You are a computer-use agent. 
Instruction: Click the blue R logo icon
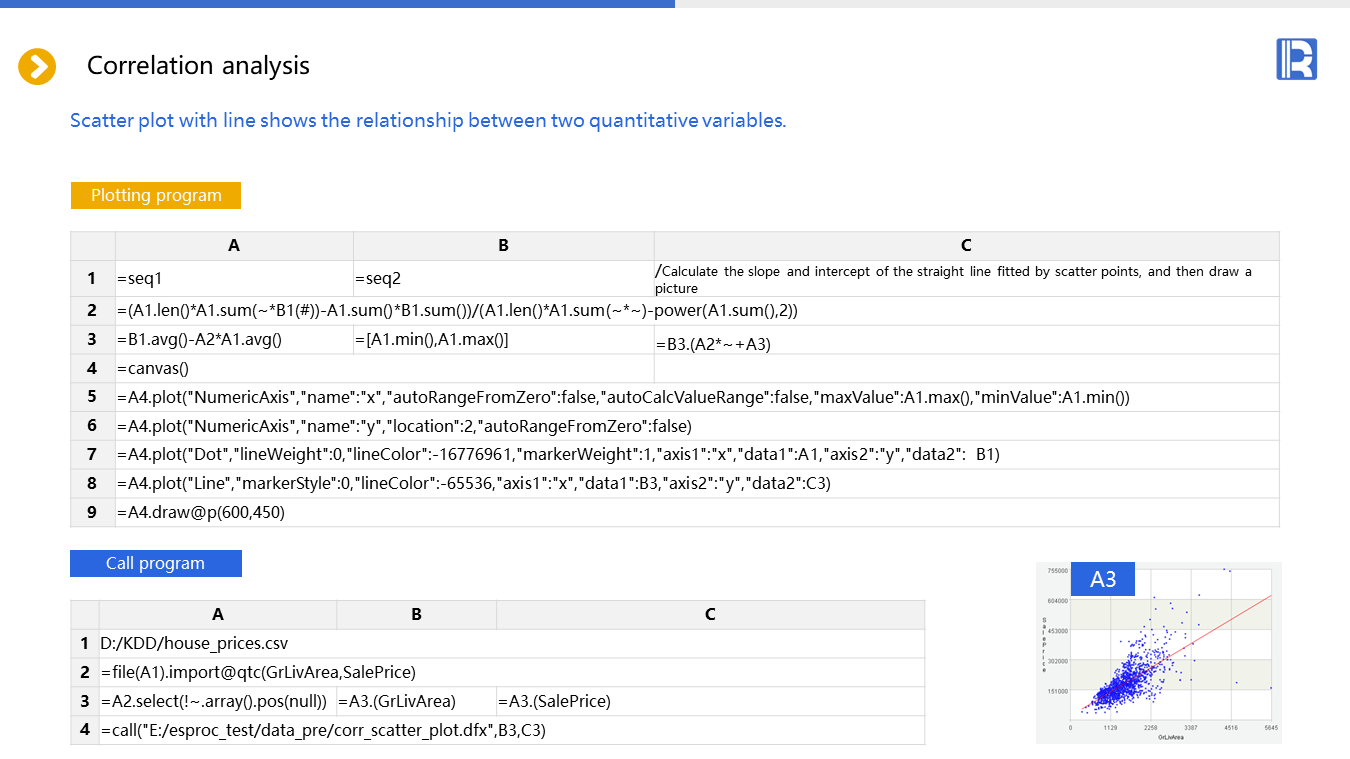click(x=1296, y=59)
